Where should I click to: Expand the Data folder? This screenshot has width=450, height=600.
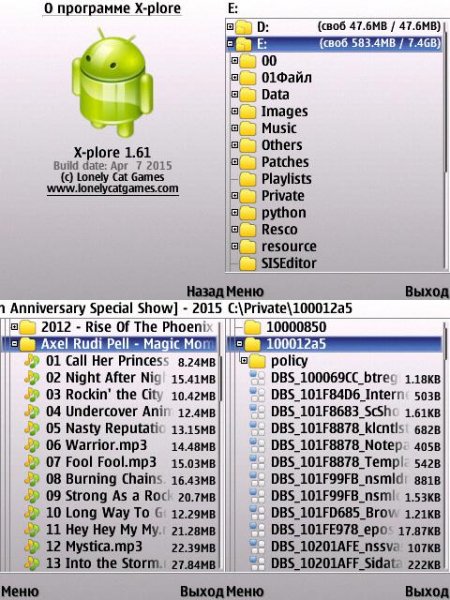pos(235,94)
